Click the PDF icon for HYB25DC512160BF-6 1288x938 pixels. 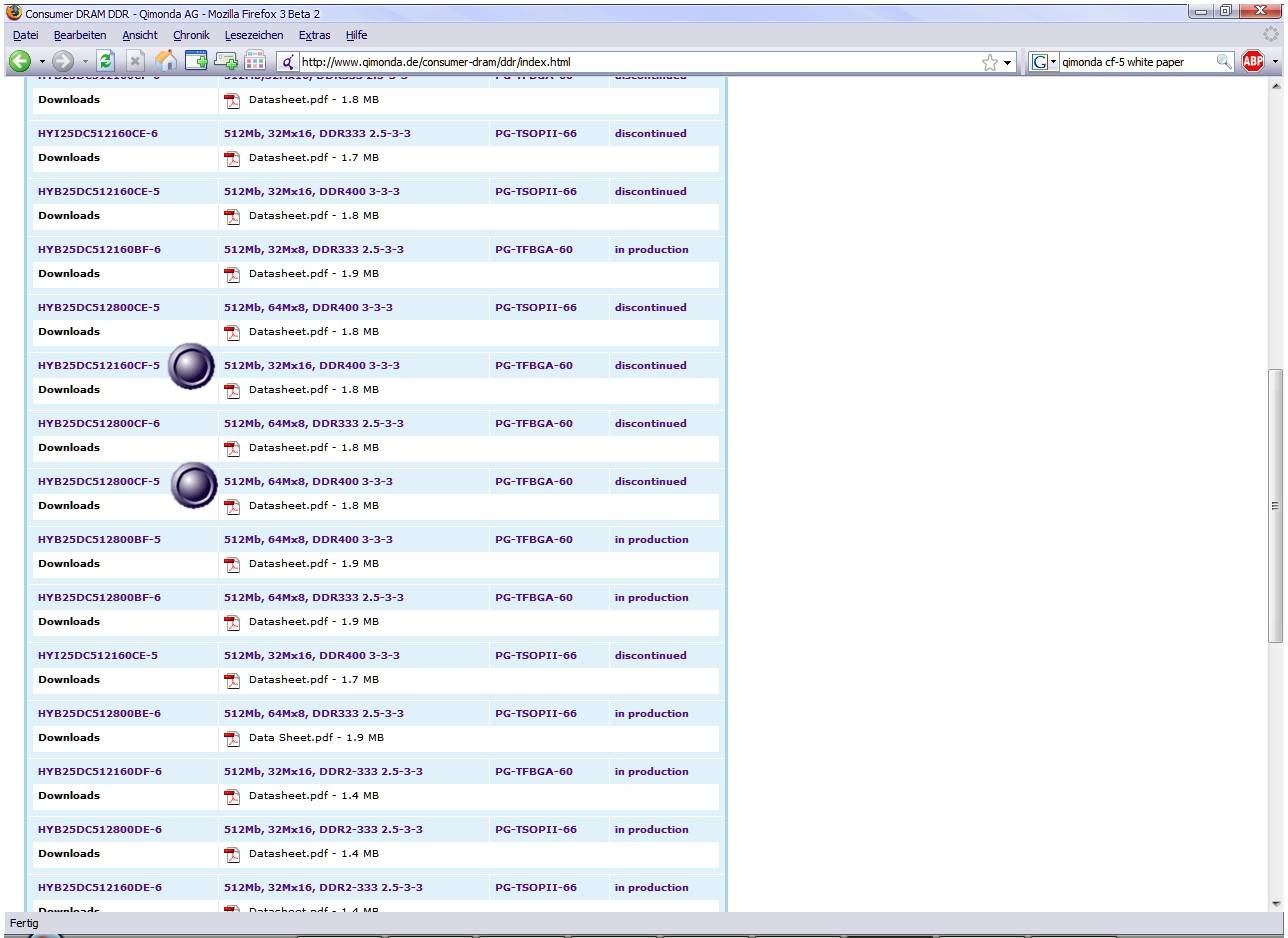coord(232,274)
